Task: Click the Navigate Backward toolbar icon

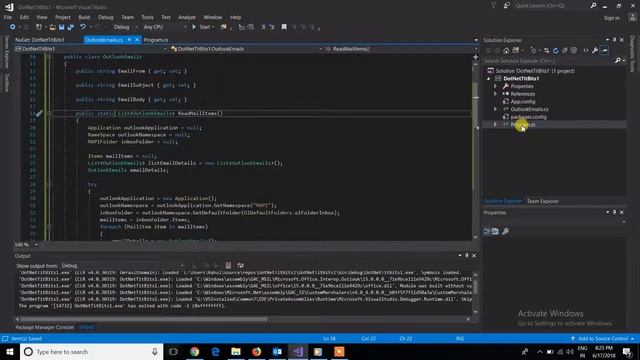Action: point(12,27)
